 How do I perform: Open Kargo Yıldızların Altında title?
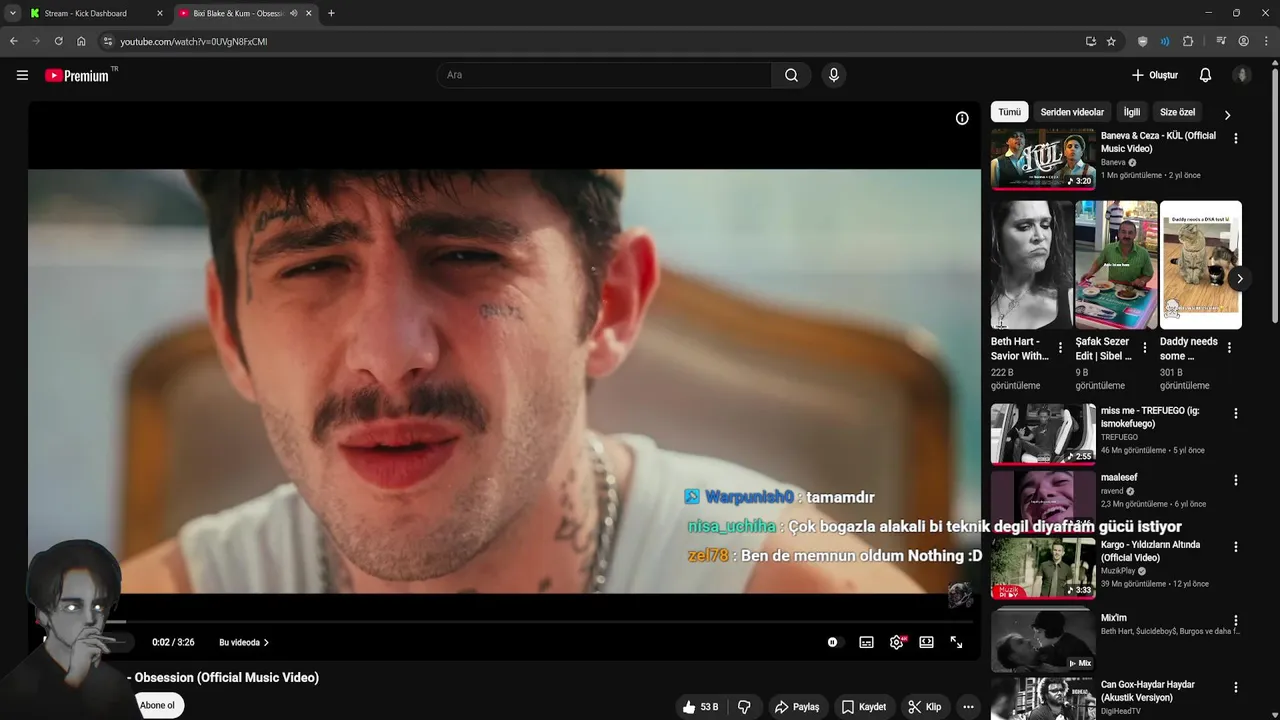(x=1150, y=551)
